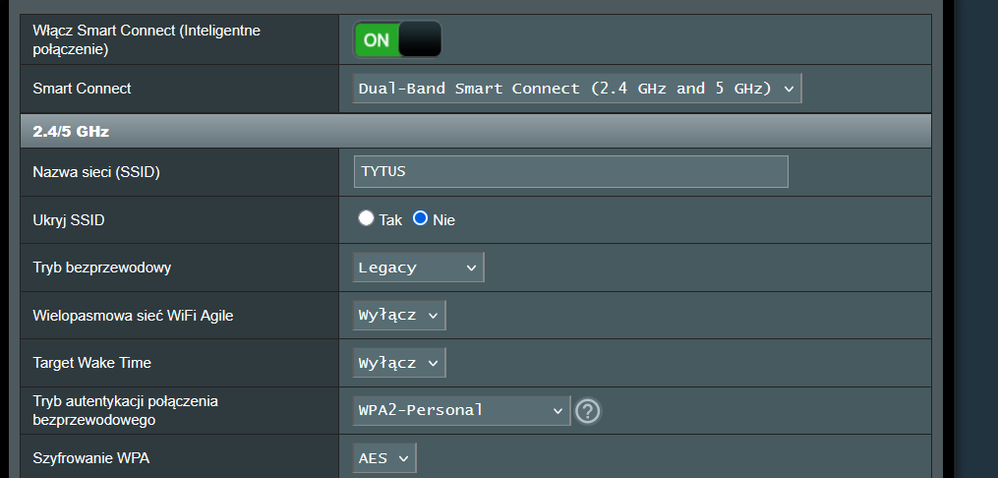Toggle the Smart Connect ON switch
998x478 pixels.
397,40
